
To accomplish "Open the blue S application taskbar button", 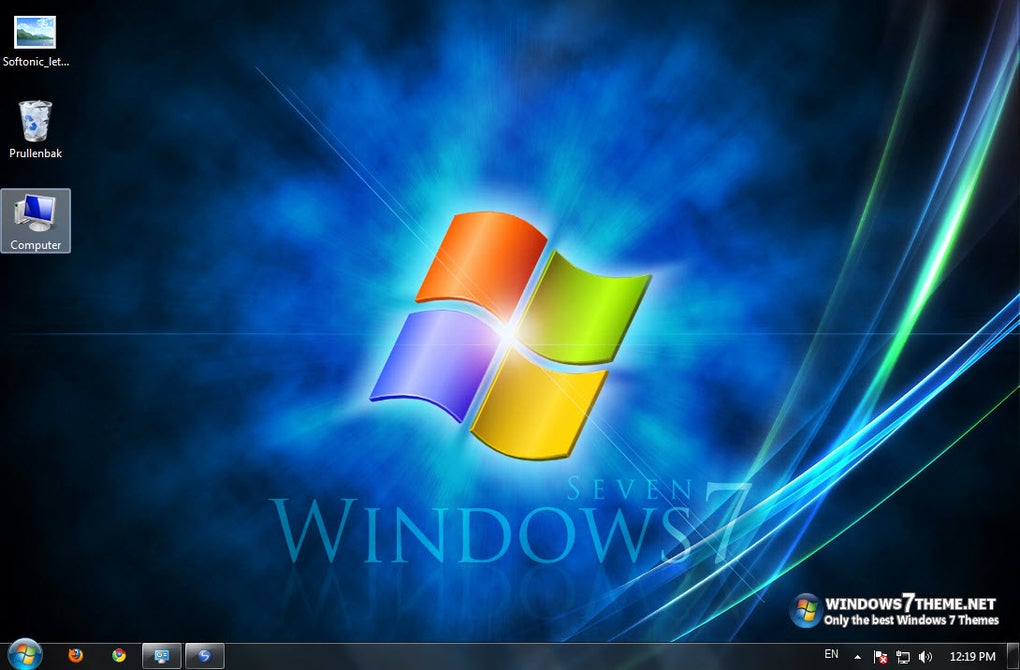I will pos(205,656).
